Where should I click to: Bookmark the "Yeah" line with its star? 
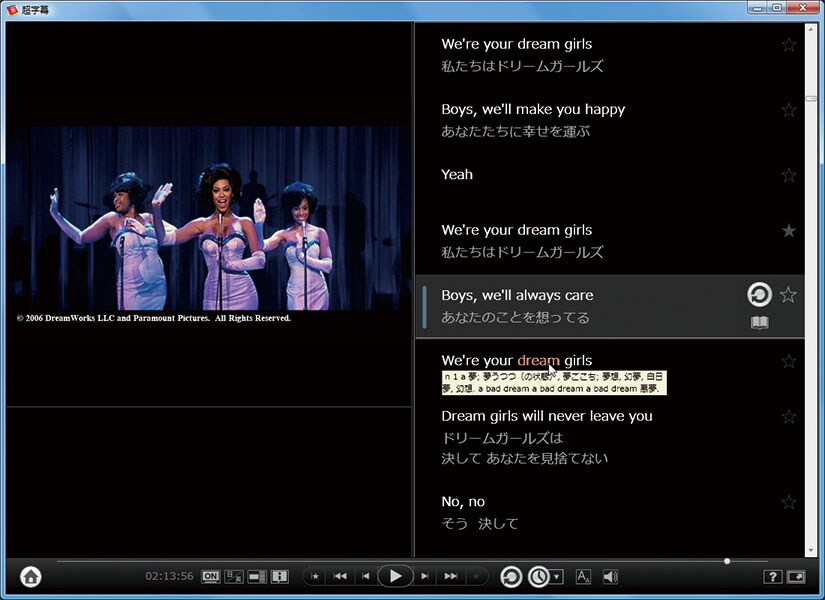789,175
